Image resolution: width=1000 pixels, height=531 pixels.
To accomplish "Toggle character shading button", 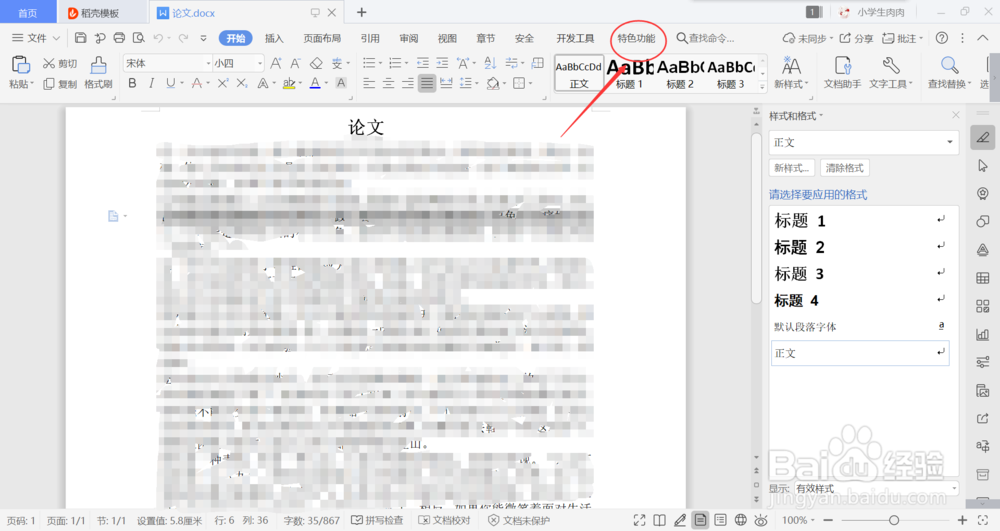I will click(x=341, y=83).
